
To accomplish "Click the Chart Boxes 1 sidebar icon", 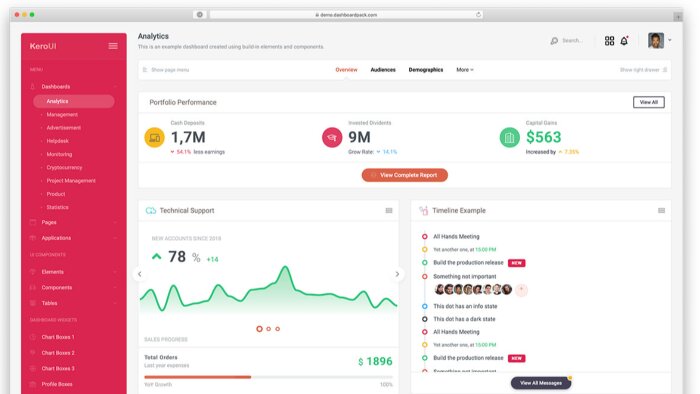I will tap(33, 337).
